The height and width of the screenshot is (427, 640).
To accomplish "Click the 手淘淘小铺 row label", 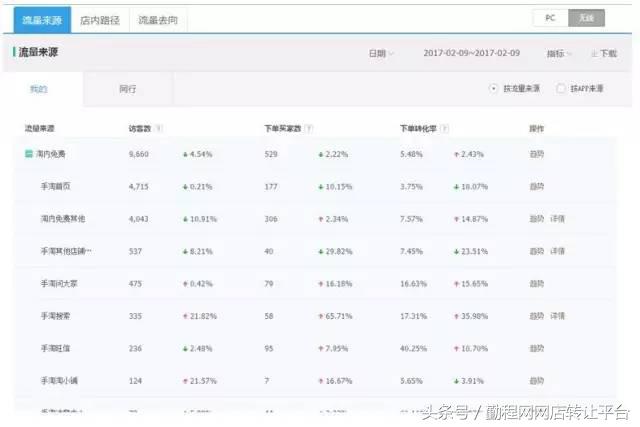I will (59, 381).
